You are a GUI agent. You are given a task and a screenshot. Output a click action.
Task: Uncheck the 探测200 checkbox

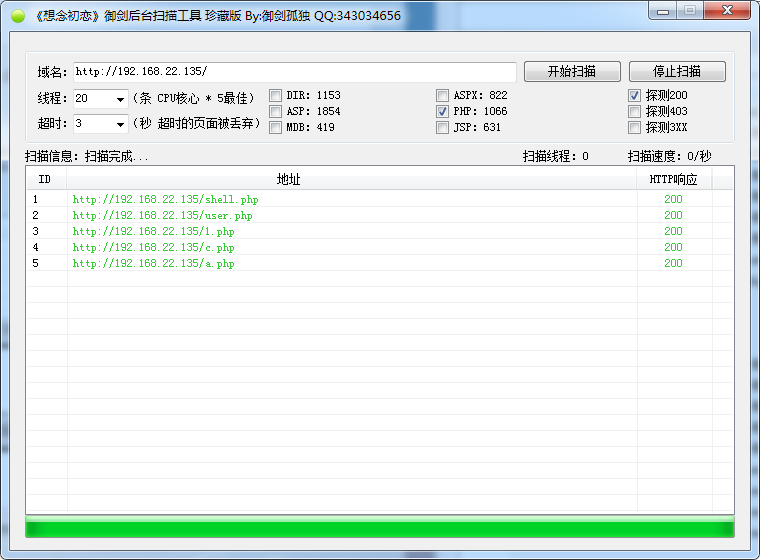pyautogui.click(x=634, y=96)
